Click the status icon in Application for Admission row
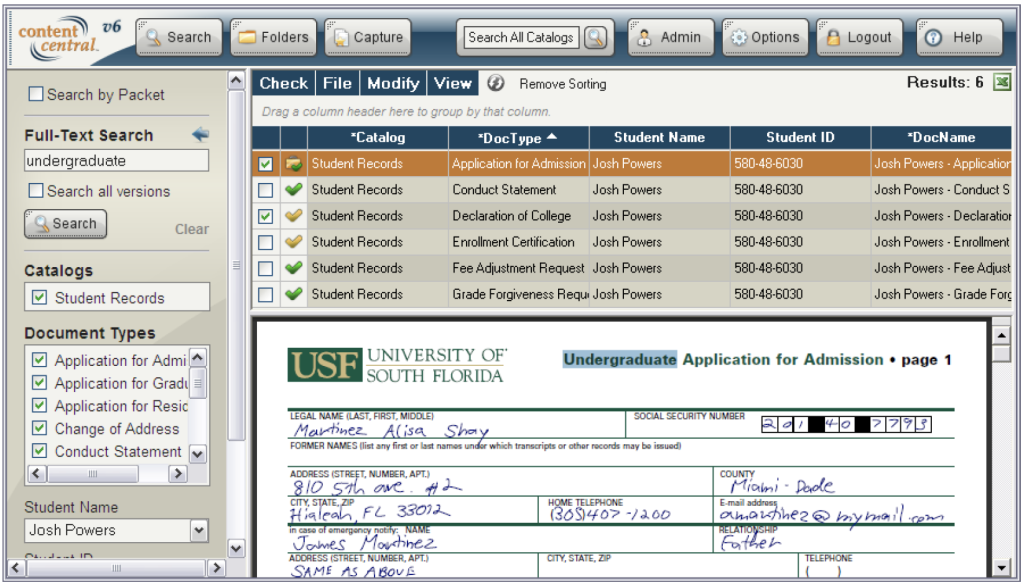This screenshot has height=585, width=1024. pyautogui.click(x=294, y=164)
